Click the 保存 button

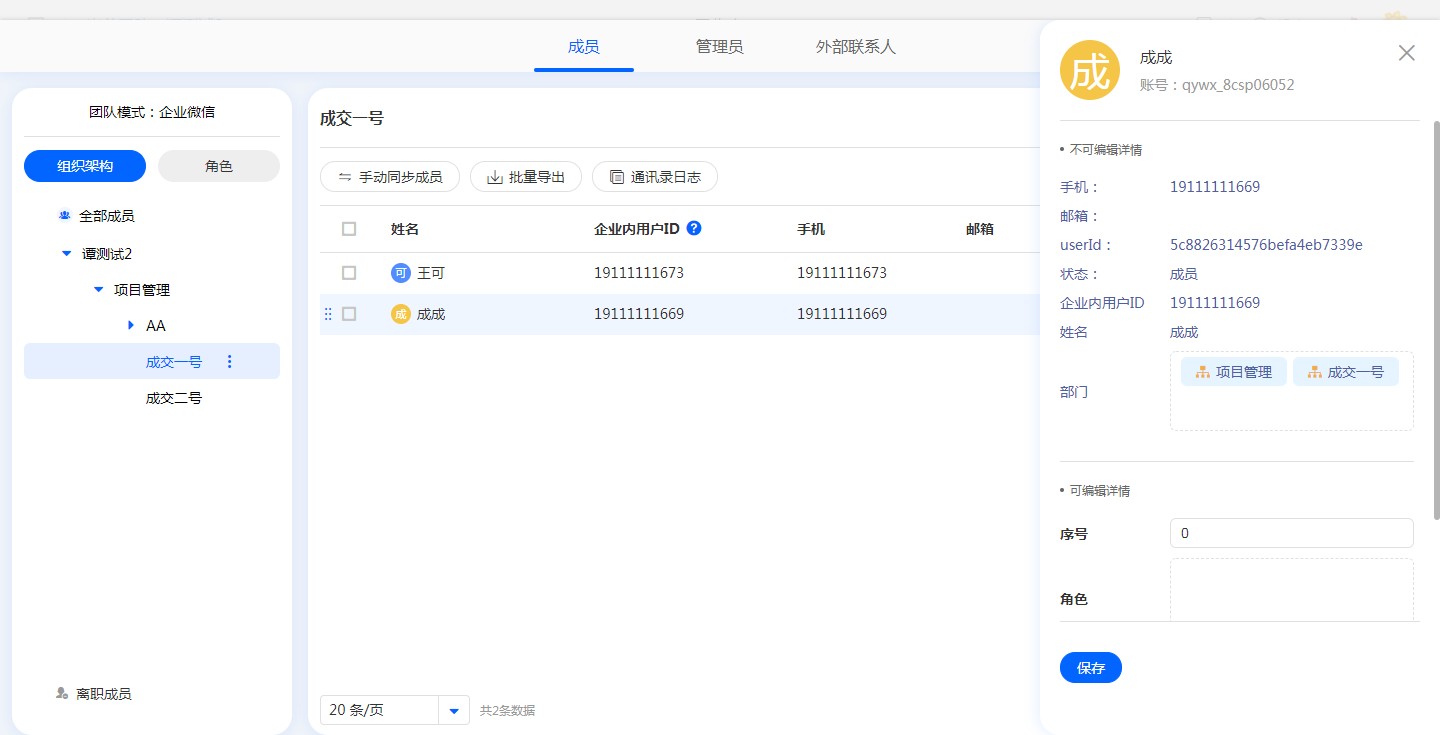(x=1090, y=667)
